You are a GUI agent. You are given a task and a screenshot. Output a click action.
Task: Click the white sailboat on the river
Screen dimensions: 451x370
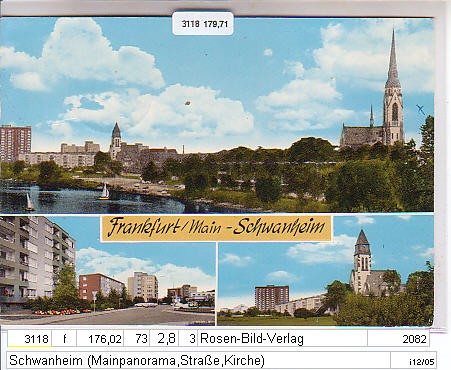pyautogui.click(x=104, y=192)
